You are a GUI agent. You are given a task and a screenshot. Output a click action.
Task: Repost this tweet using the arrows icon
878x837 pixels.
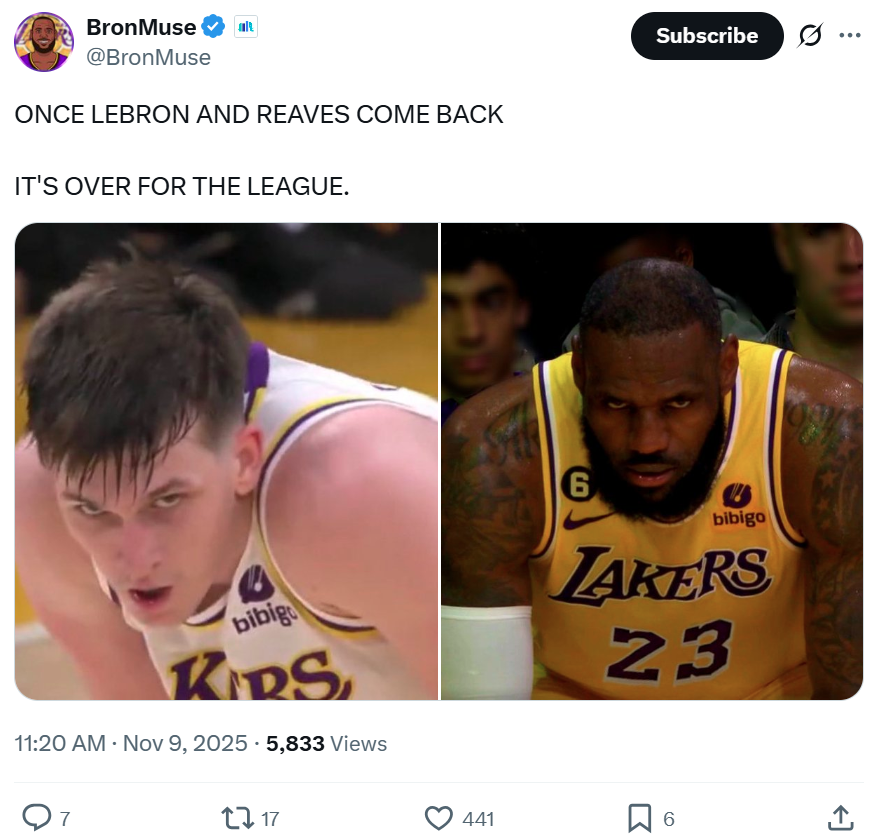[237, 818]
